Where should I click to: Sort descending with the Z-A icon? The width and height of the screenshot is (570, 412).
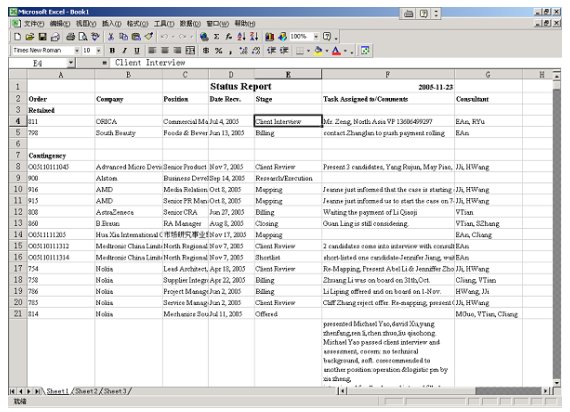click(254, 37)
